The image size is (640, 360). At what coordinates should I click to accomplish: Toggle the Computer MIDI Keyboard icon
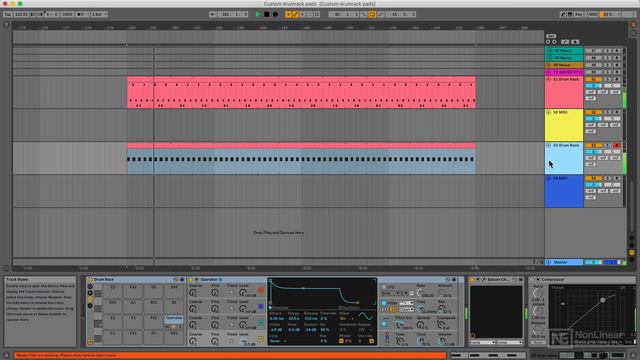(x=570, y=14)
